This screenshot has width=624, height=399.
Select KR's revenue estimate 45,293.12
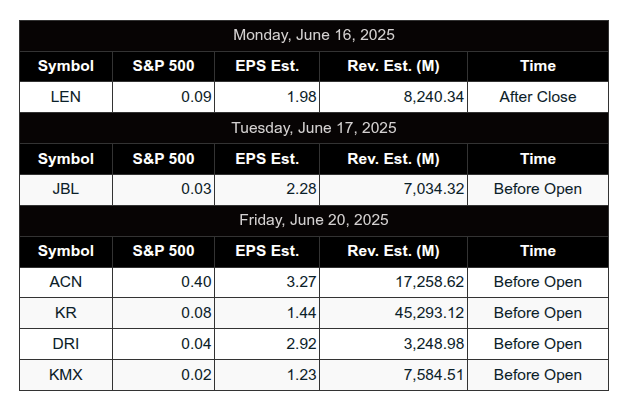click(x=430, y=313)
